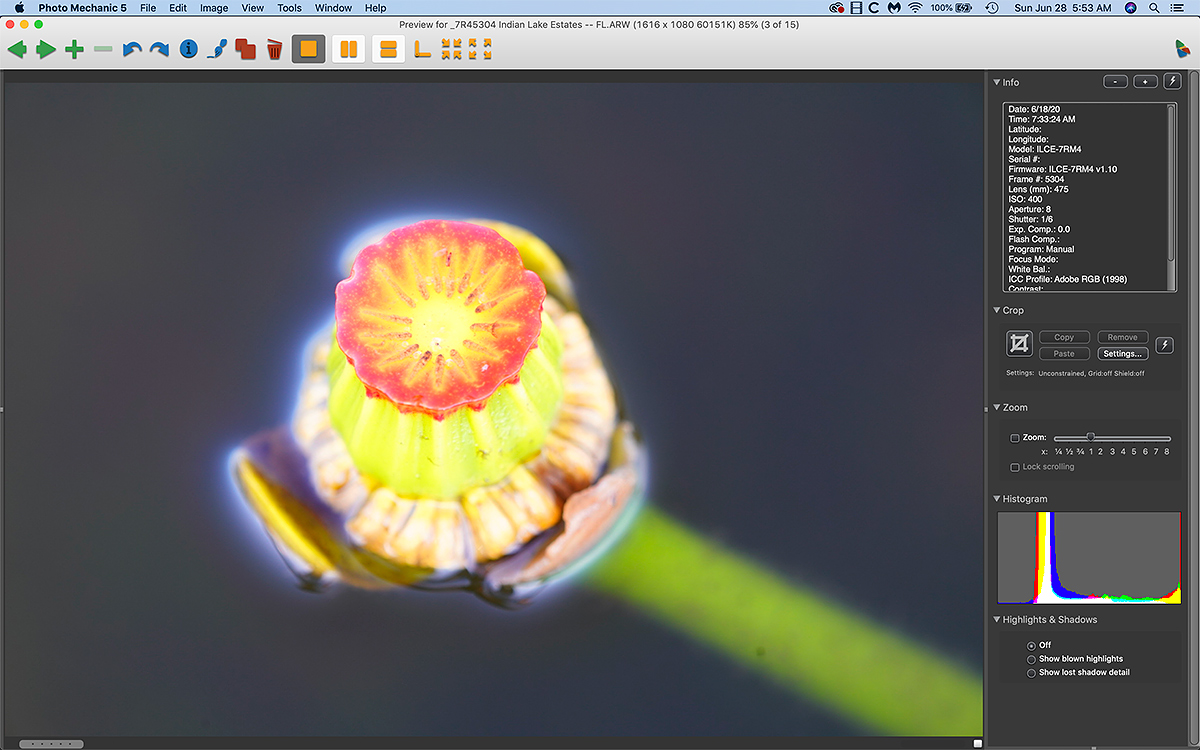The height and width of the screenshot is (750, 1200).
Task: Select the Off radio button for highlights
Action: point(1032,645)
